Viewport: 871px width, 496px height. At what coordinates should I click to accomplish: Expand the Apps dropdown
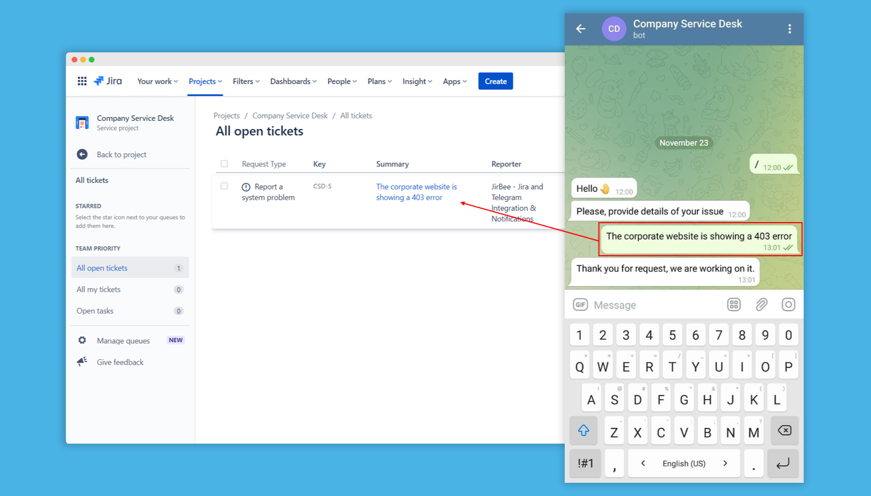(454, 81)
